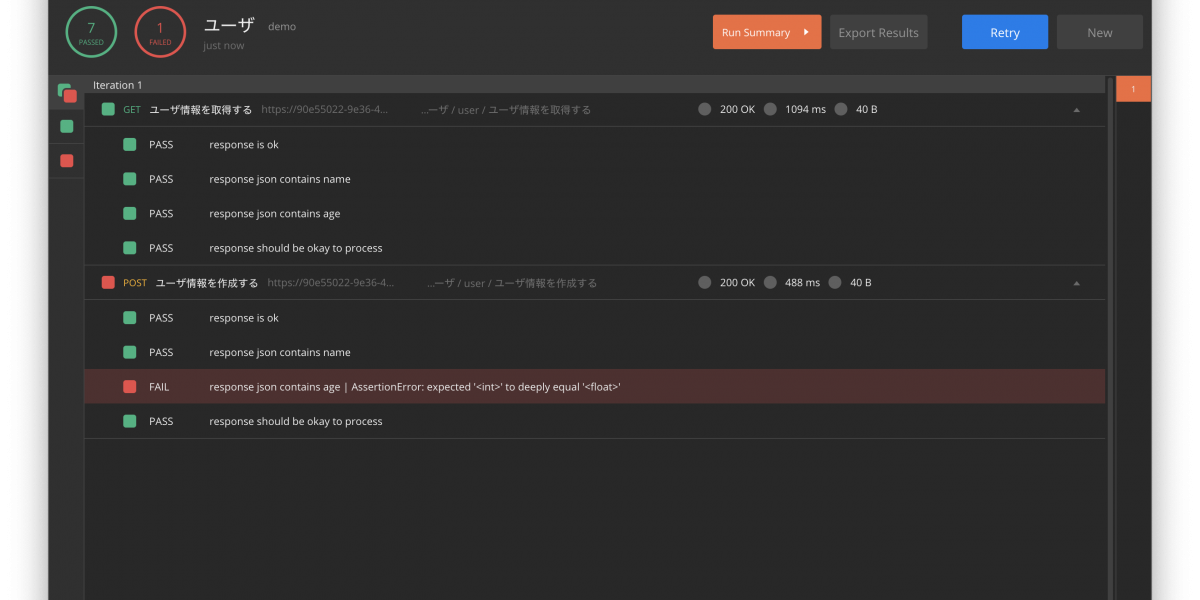Click the red status square of POST request
Viewport: 1200px width, 600px height.
[x=108, y=283]
